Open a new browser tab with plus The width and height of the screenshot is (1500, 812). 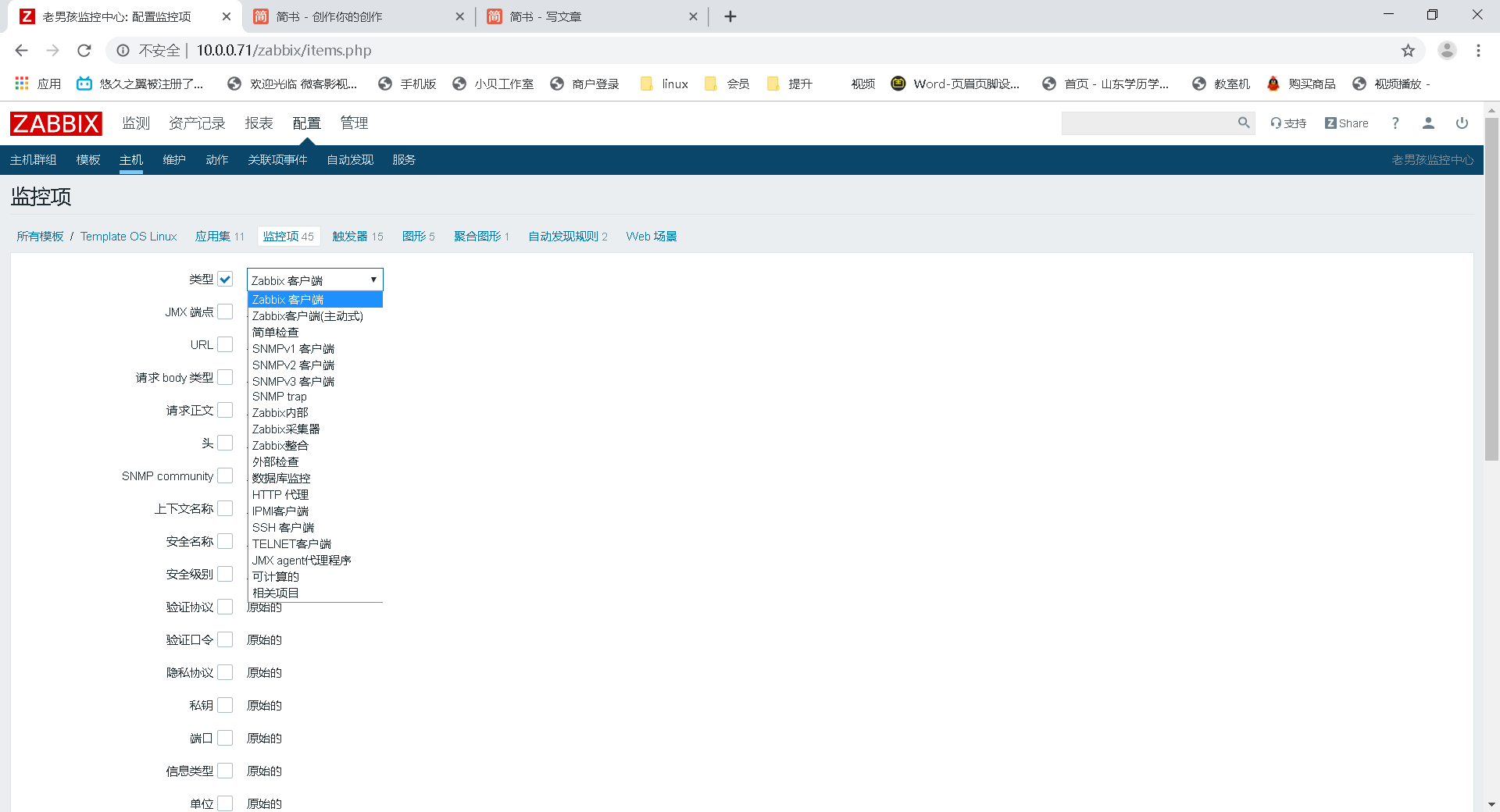coord(730,16)
